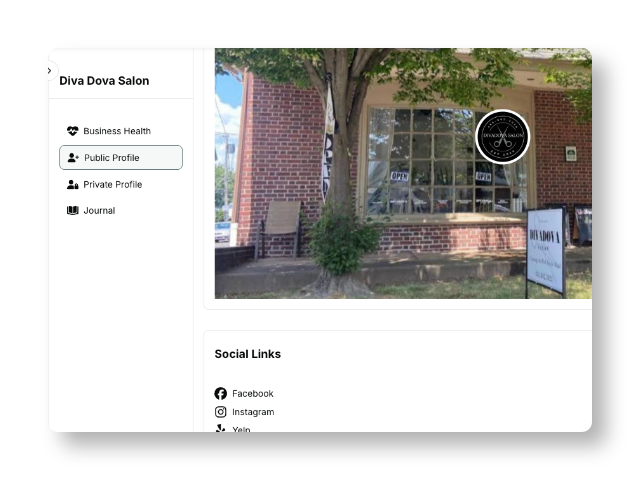Select the Public Profile menu item
Image resolution: width=640 pixels, height=480 pixels.
pos(121,158)
